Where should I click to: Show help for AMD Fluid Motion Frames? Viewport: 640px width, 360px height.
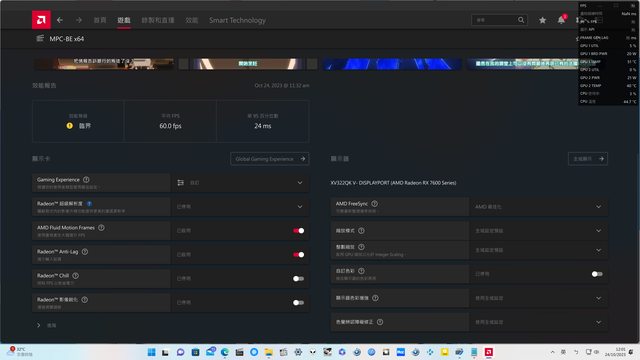101,228
